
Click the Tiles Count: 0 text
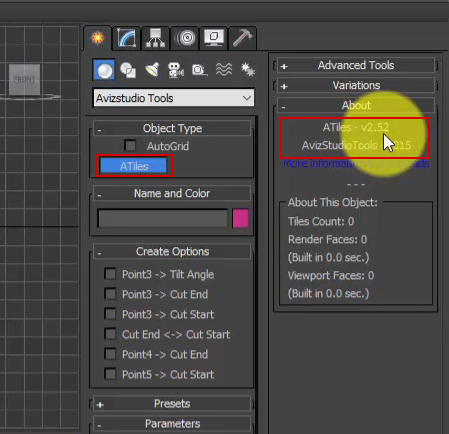point(321,221)
